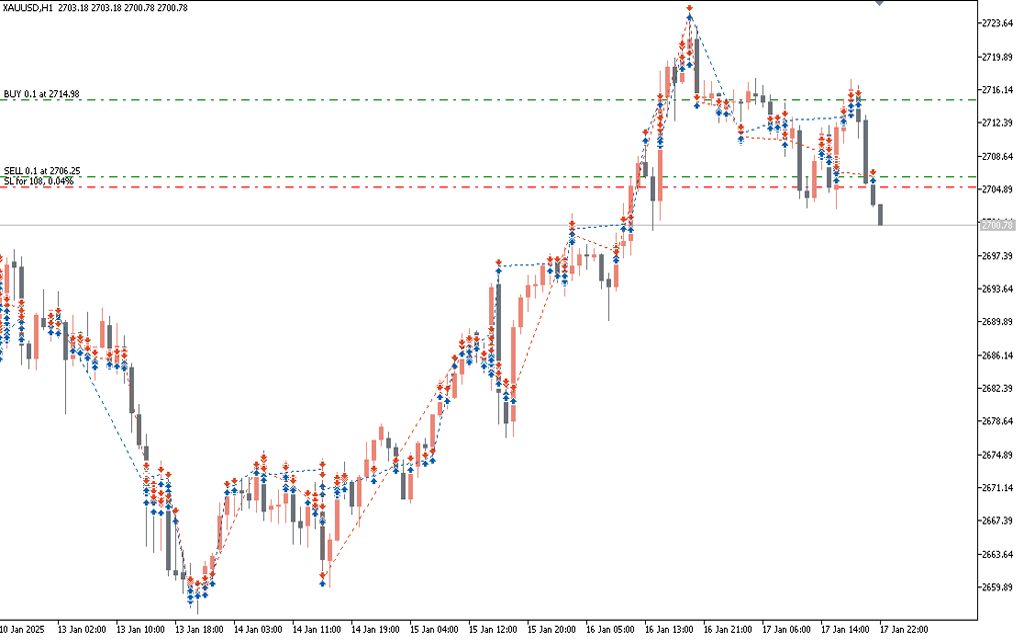1024x640 pixels.
Task: Select the SELL 0.1 at 2706.25 order label
Action: point(42,171)
